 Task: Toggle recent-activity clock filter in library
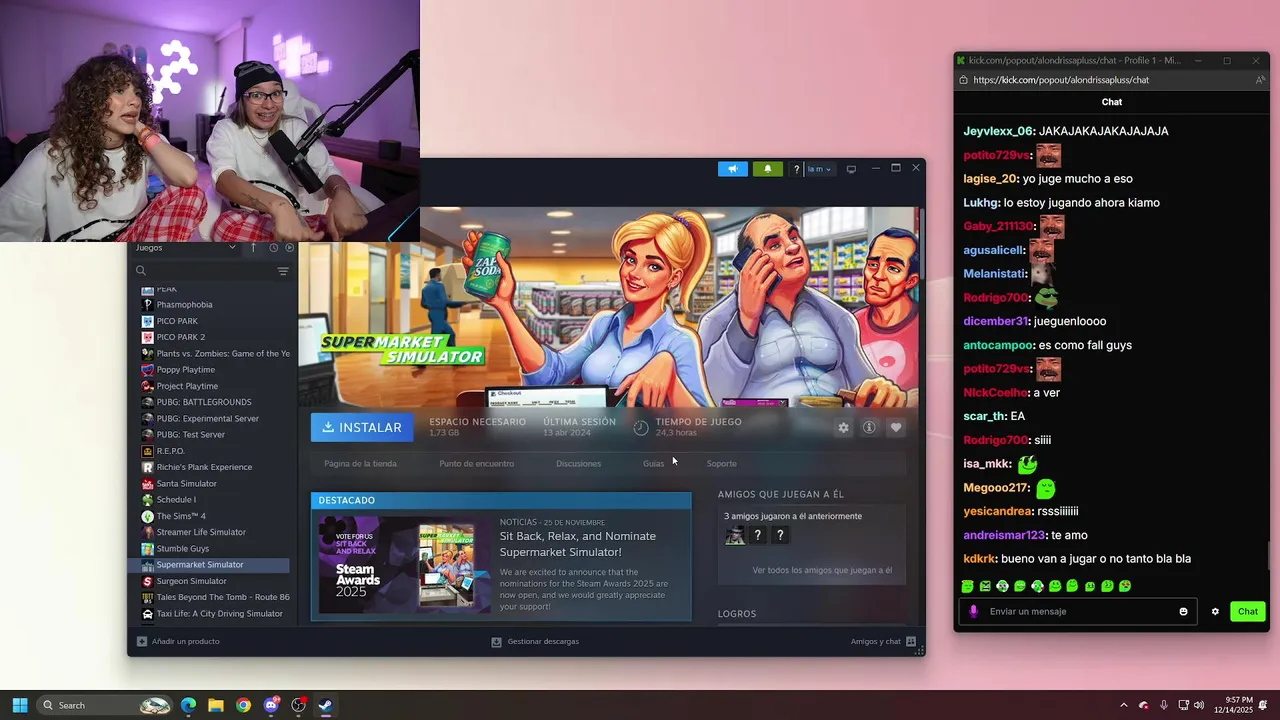click(x=273, y=247)
